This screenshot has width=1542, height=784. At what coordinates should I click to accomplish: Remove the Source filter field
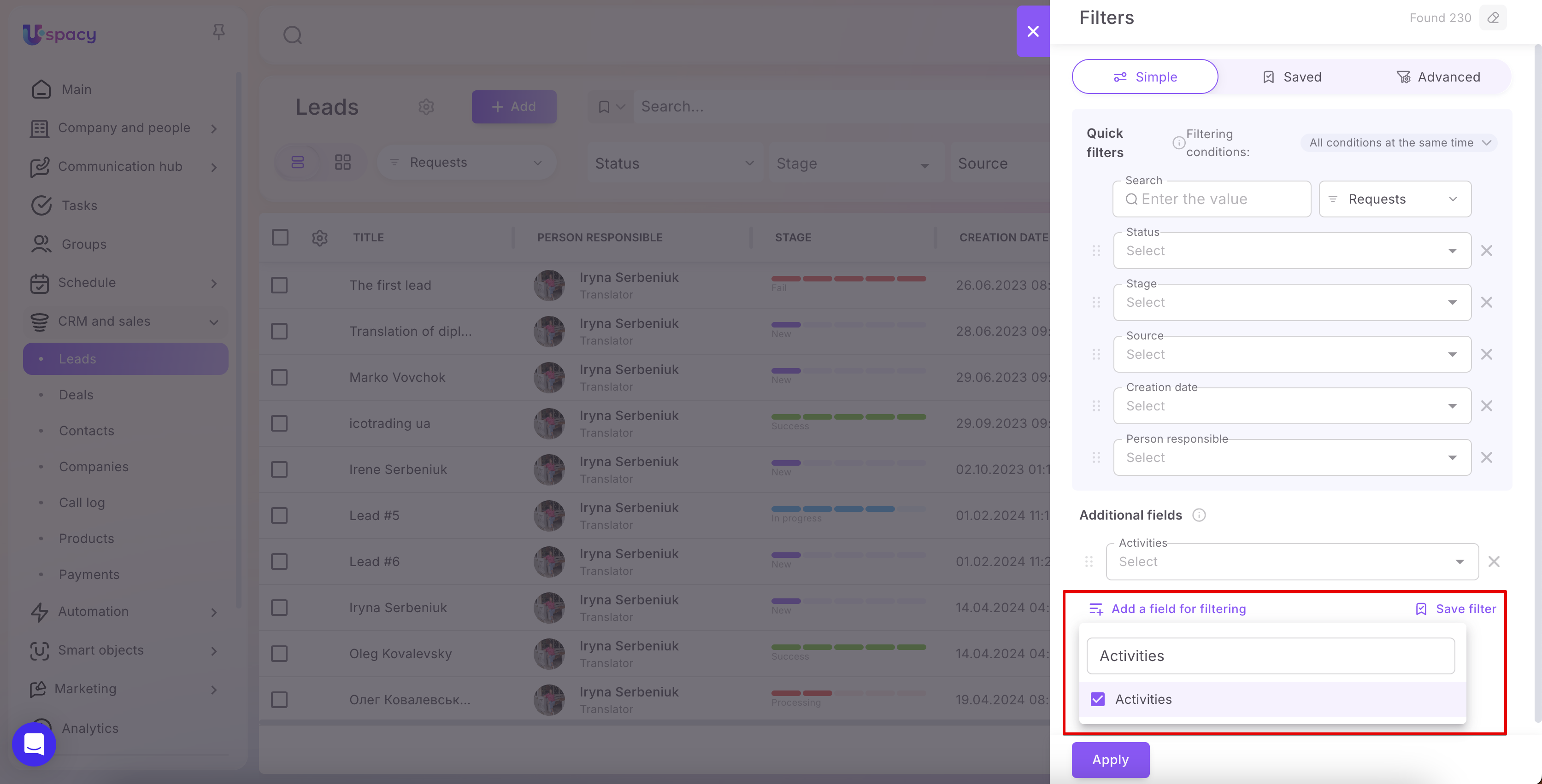pos(1486,354)
